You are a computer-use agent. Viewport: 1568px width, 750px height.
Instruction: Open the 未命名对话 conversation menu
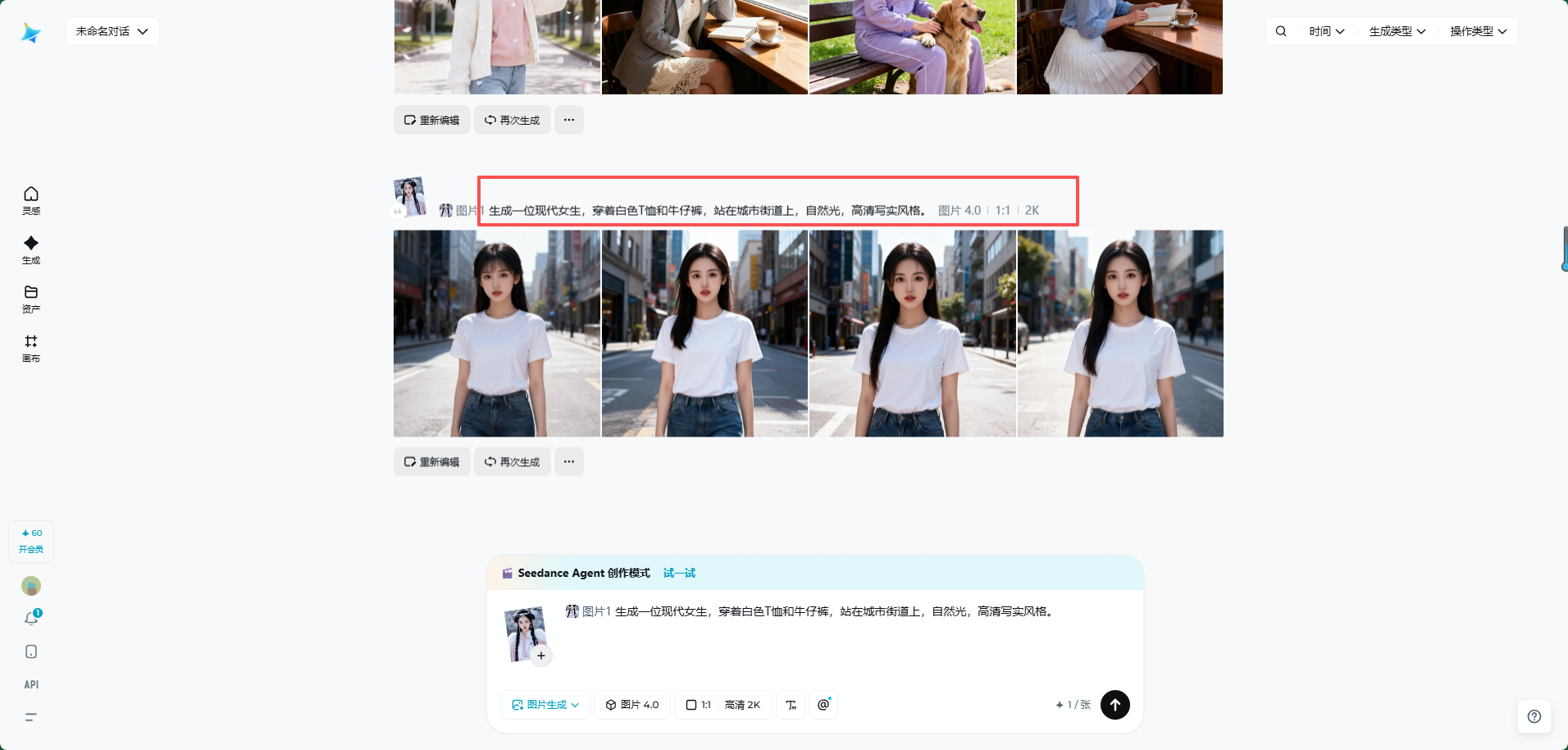pos(112,30)
